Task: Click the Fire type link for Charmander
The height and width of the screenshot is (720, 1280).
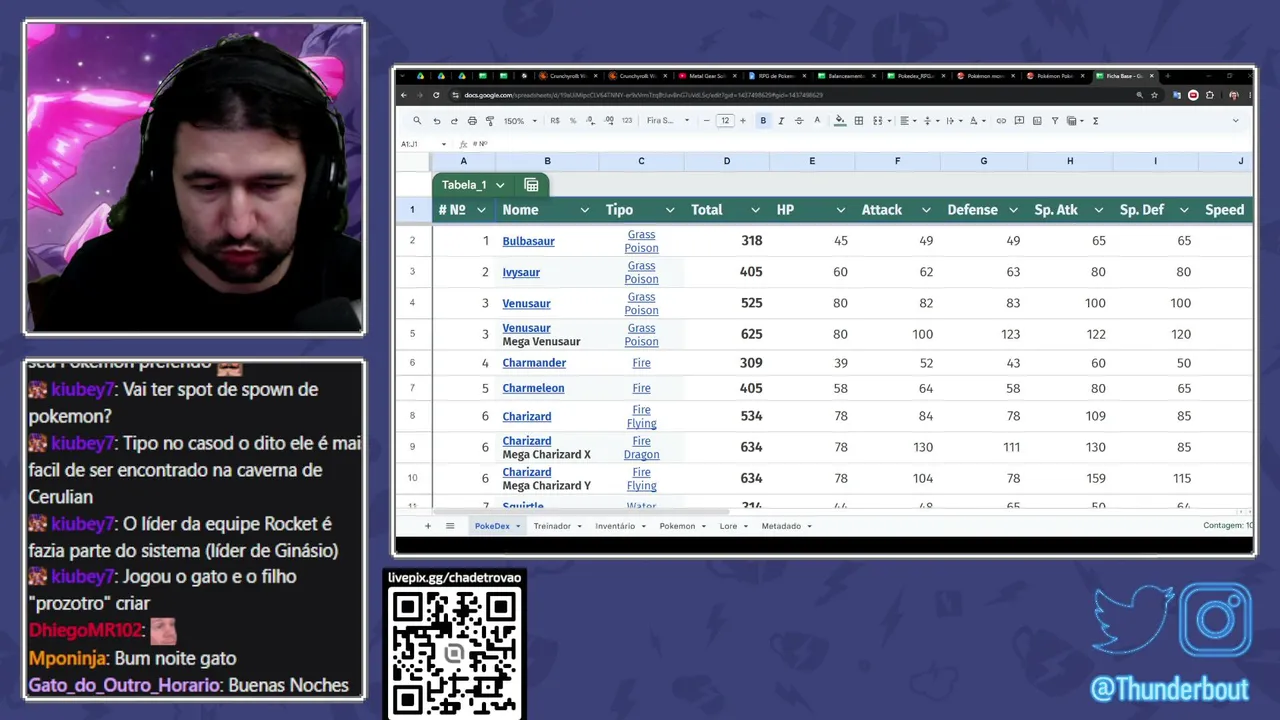Action: 641,363
